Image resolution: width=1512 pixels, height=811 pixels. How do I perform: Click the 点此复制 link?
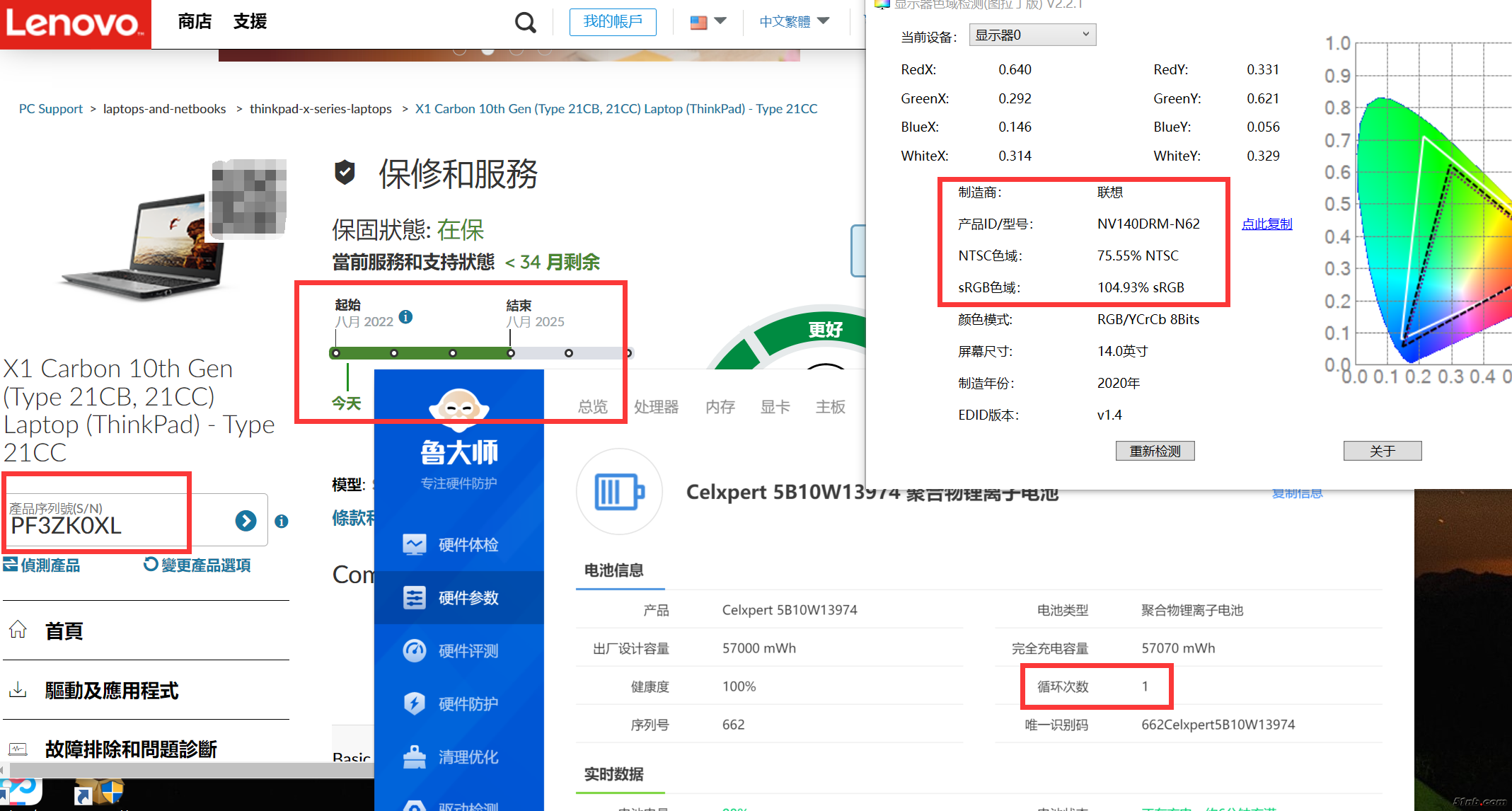(1266, 224)
